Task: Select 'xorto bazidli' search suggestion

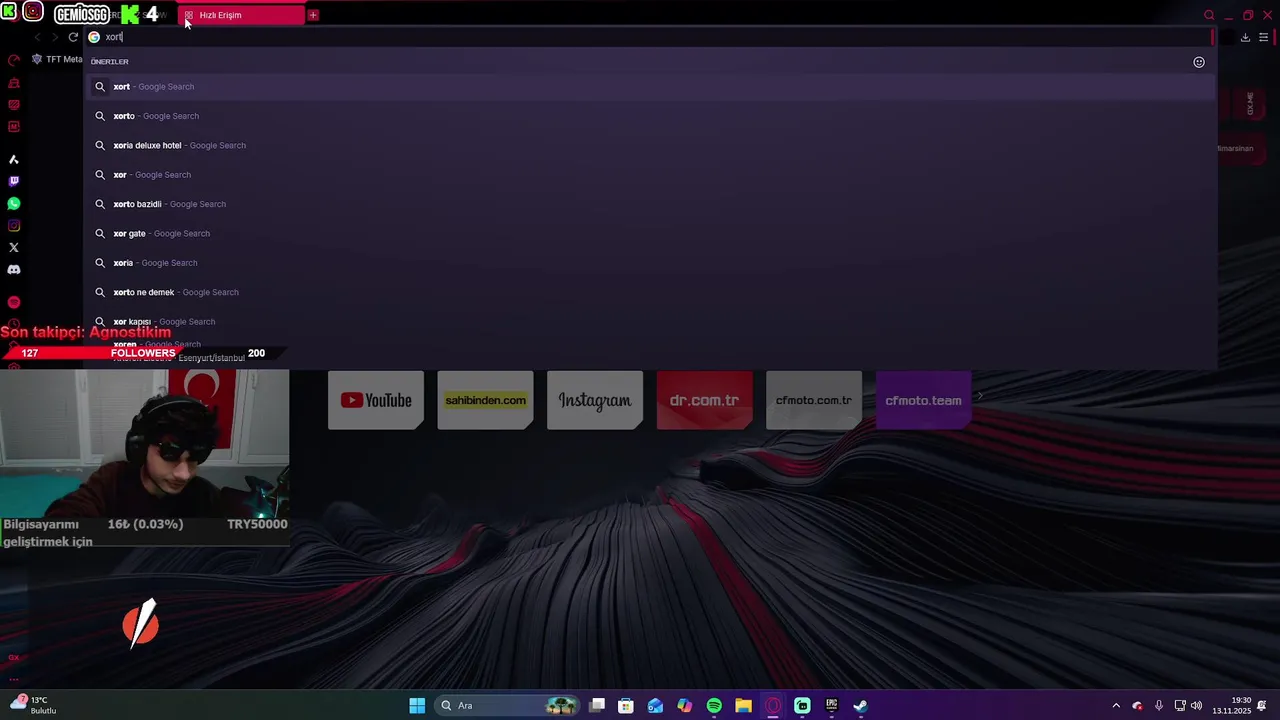Action: pos(650,204)
